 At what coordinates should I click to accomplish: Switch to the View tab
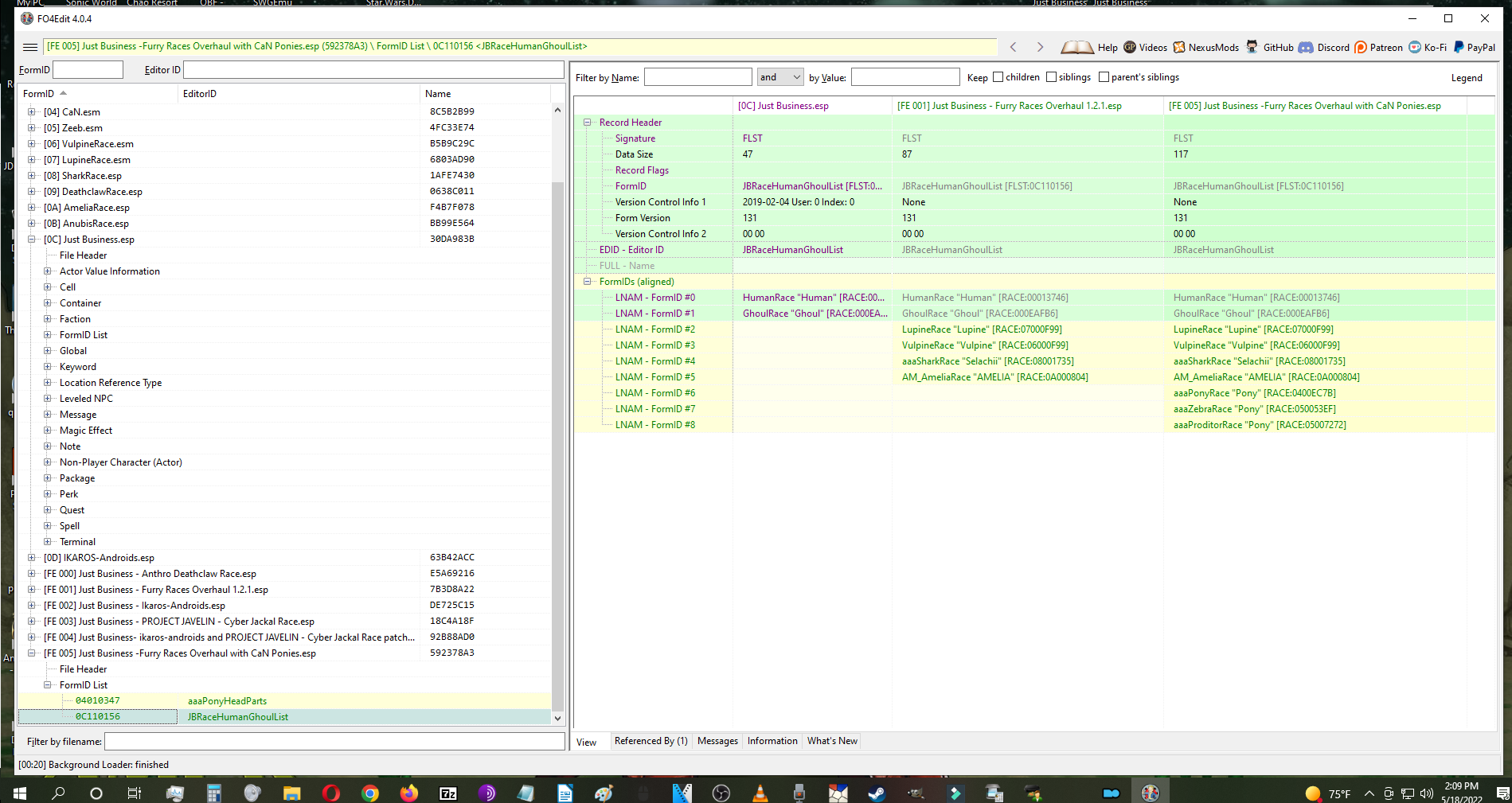[587, 742]
